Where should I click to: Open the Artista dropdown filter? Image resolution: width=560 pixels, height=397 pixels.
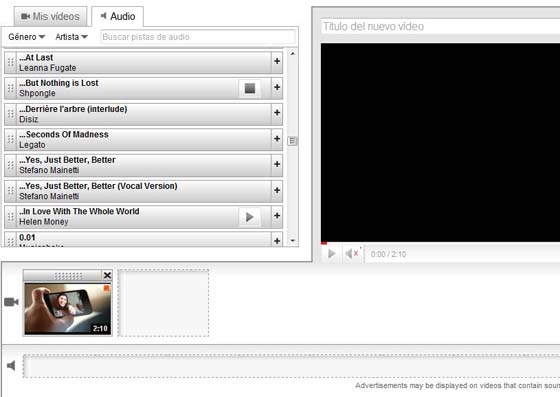click(x=71, y=37)
